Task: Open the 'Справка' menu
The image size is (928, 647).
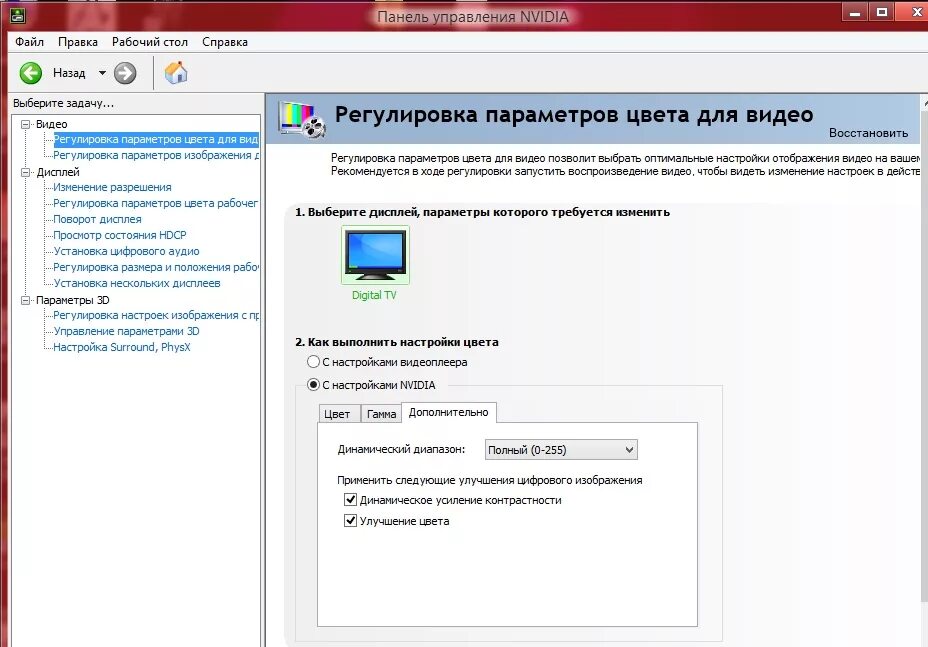Action: click(224, 42)
